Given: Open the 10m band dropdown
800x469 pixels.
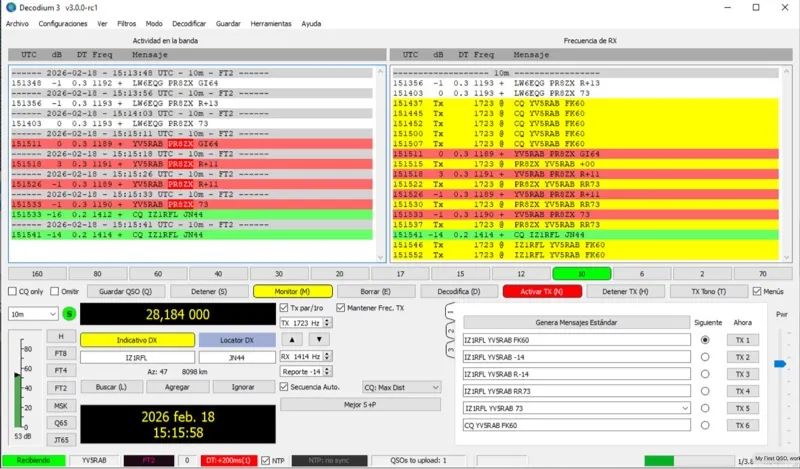Looking at the screenshot, I should pos(33,313).
